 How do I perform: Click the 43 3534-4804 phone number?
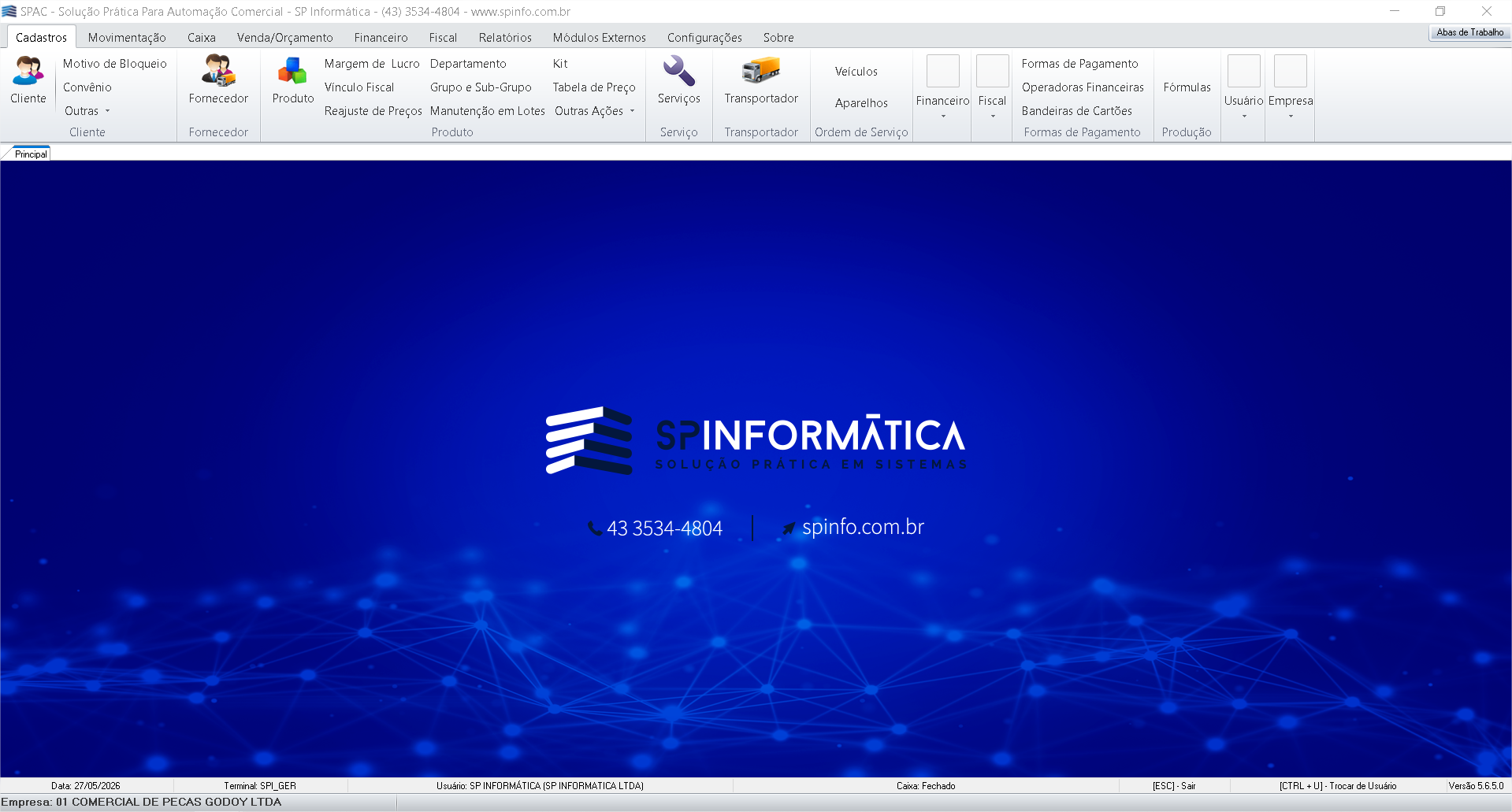(x=664, y=528)
